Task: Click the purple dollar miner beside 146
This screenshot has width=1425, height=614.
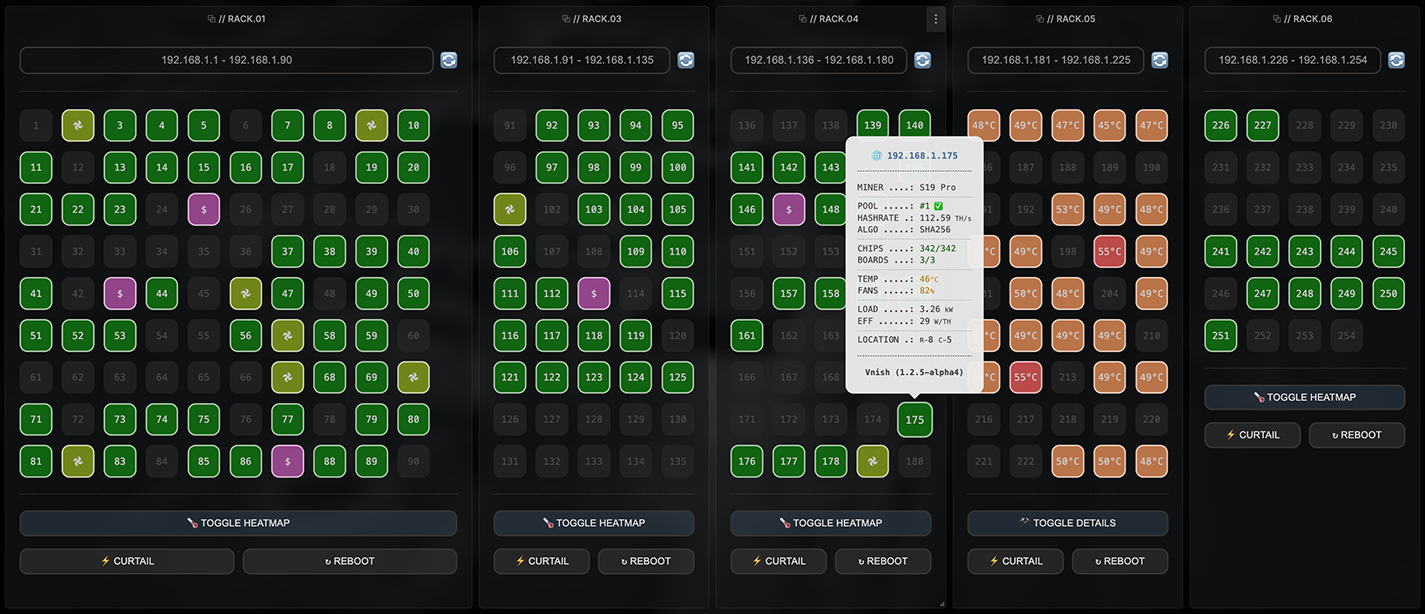Action: pos(789,209)
